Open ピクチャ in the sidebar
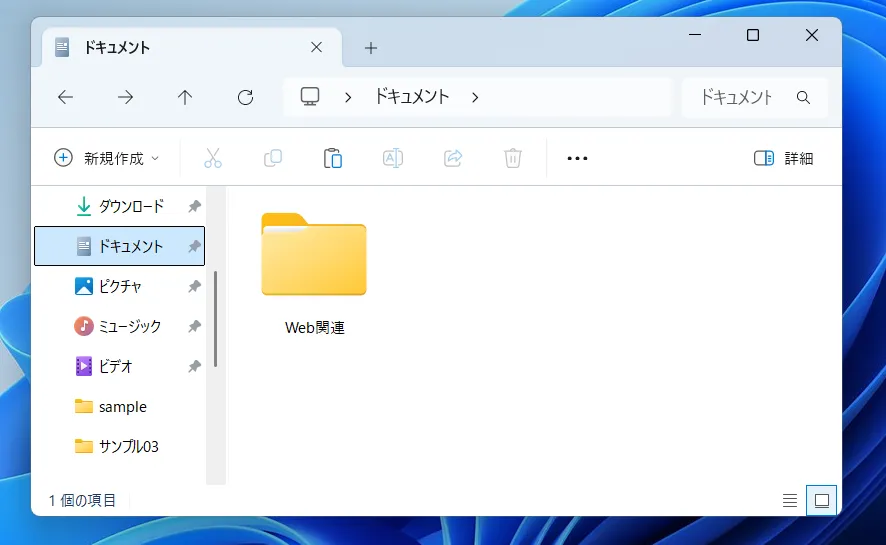 (x=119, y=286)
